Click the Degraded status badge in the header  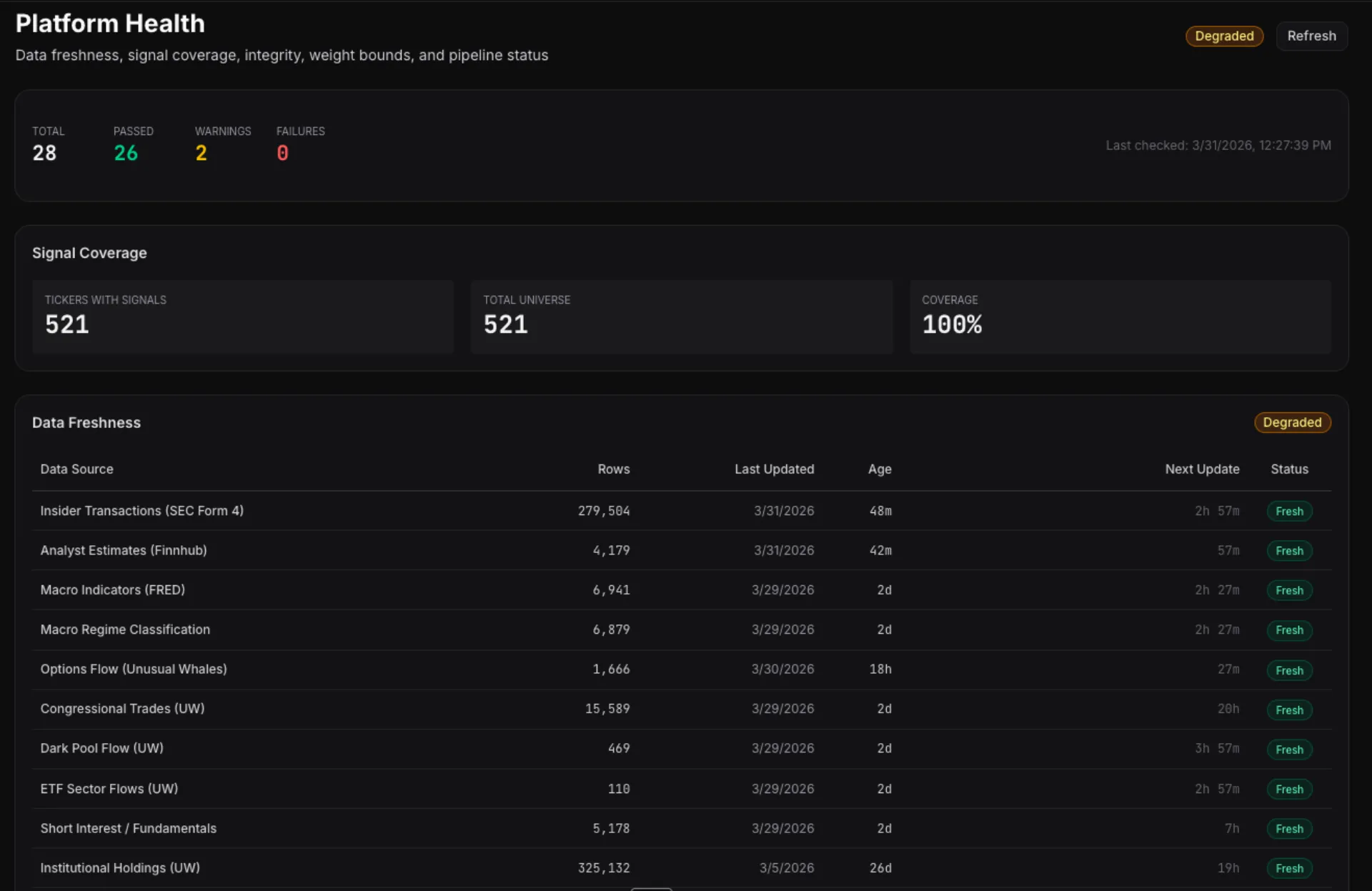1223,36
